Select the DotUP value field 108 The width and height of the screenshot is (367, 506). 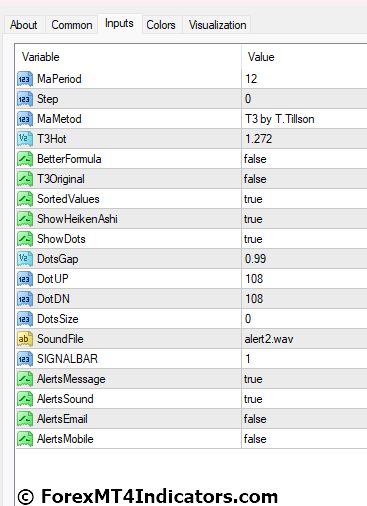tap(304, 279)
